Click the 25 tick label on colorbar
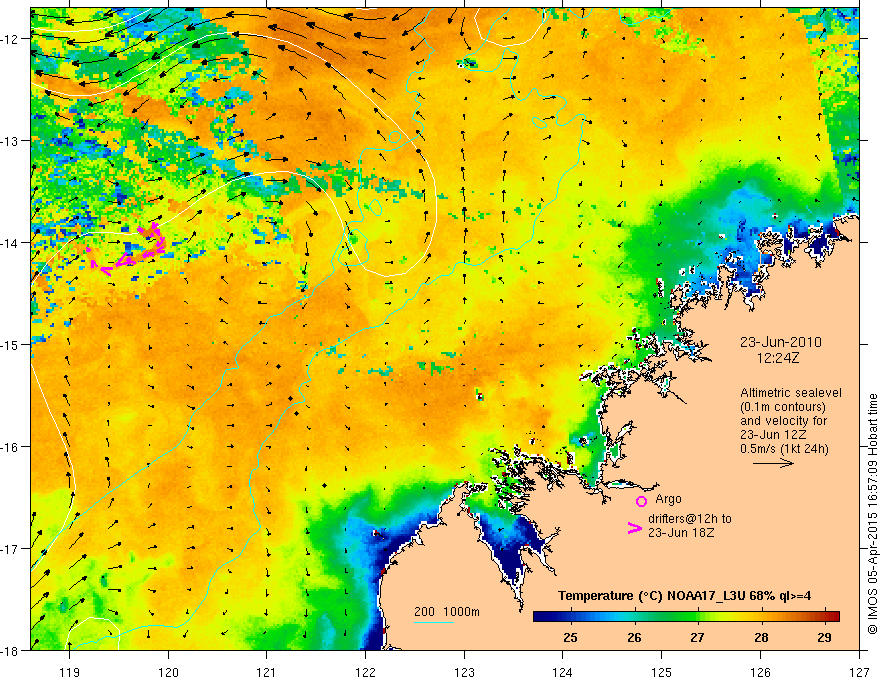This screenshot has height=680, width=880. click(x=571, y=637)
